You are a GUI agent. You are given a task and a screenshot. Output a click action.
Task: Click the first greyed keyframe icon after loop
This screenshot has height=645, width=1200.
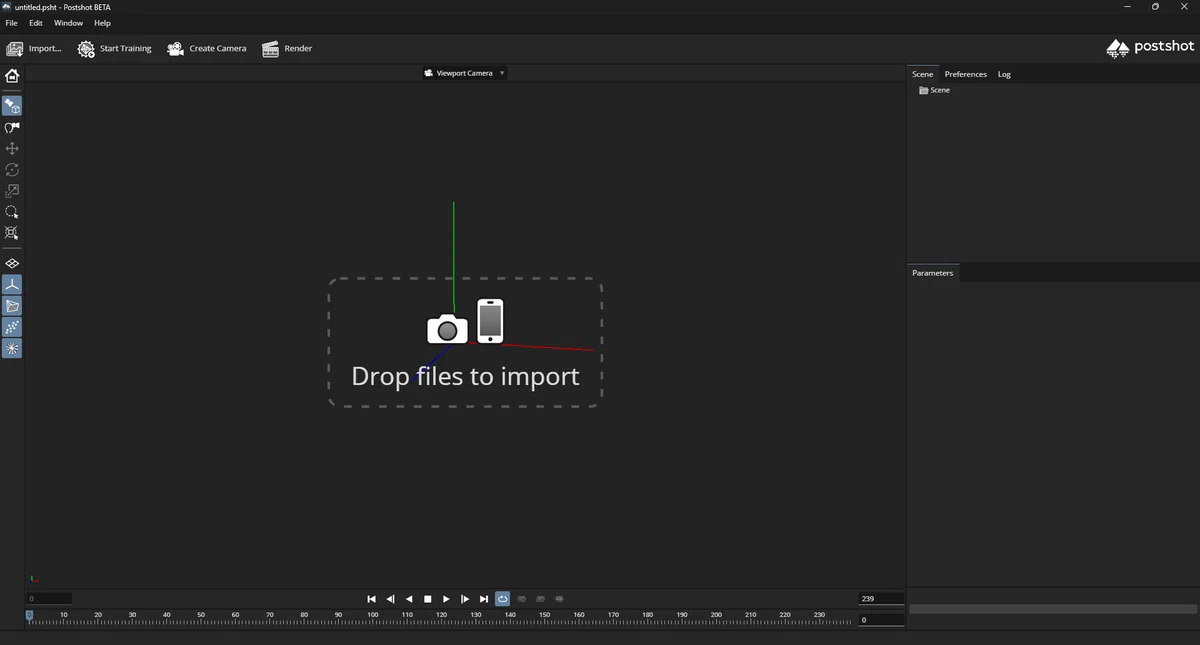click(x=522, y=599)
